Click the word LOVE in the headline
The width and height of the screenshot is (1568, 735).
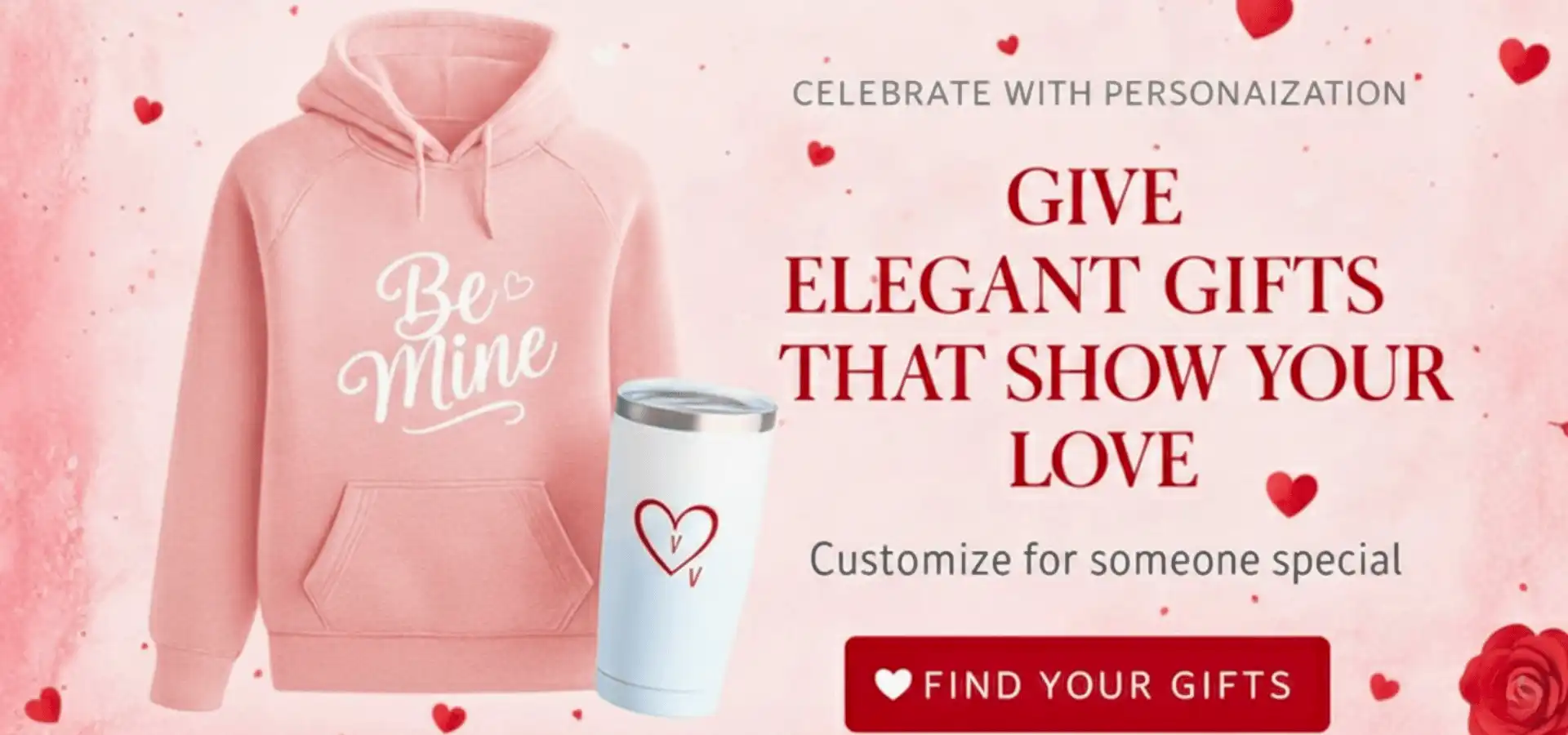pos(1104,458)
